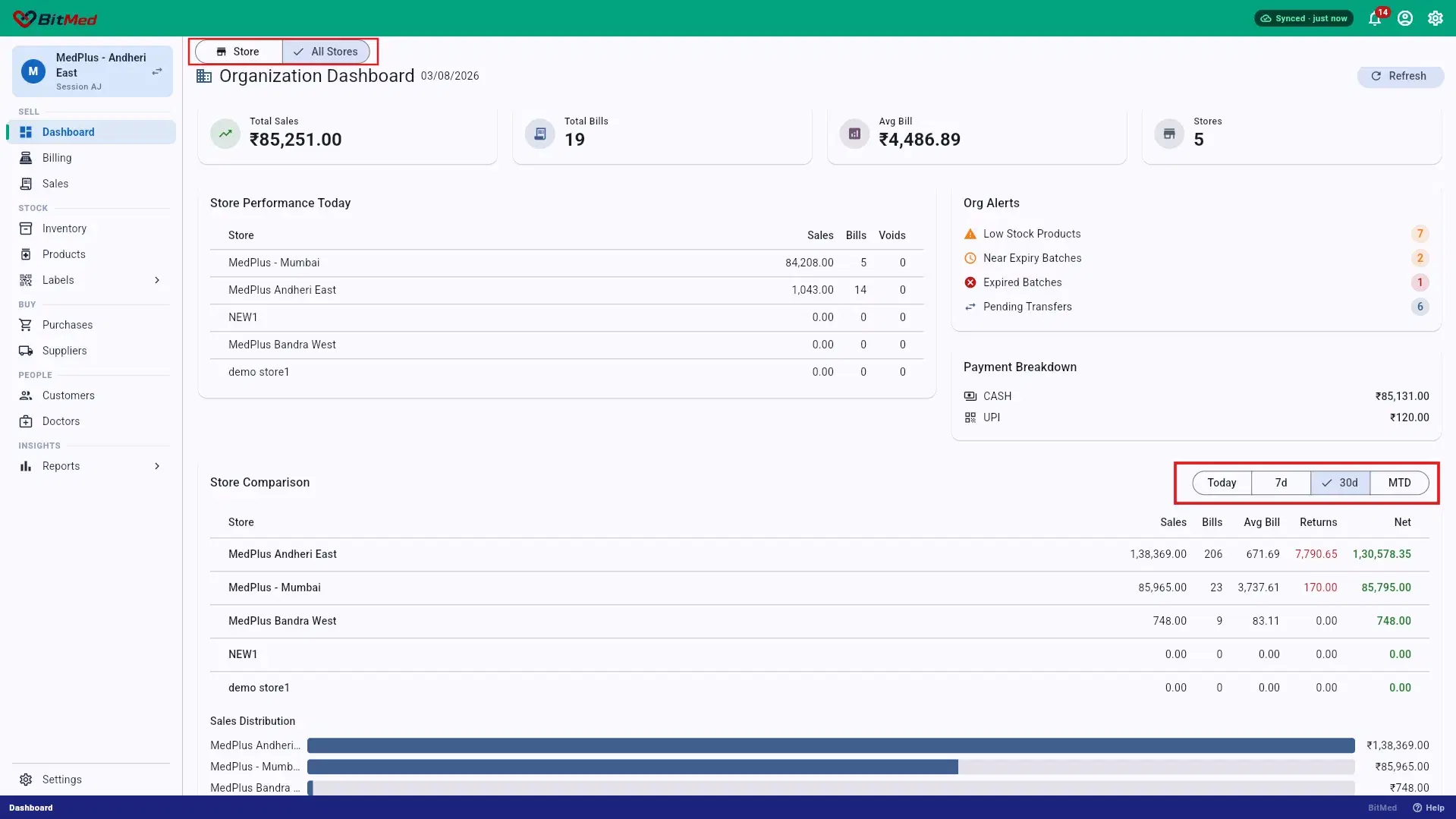Open Inventory in the sidebar

pyautogui.click(x=91, y=228)
